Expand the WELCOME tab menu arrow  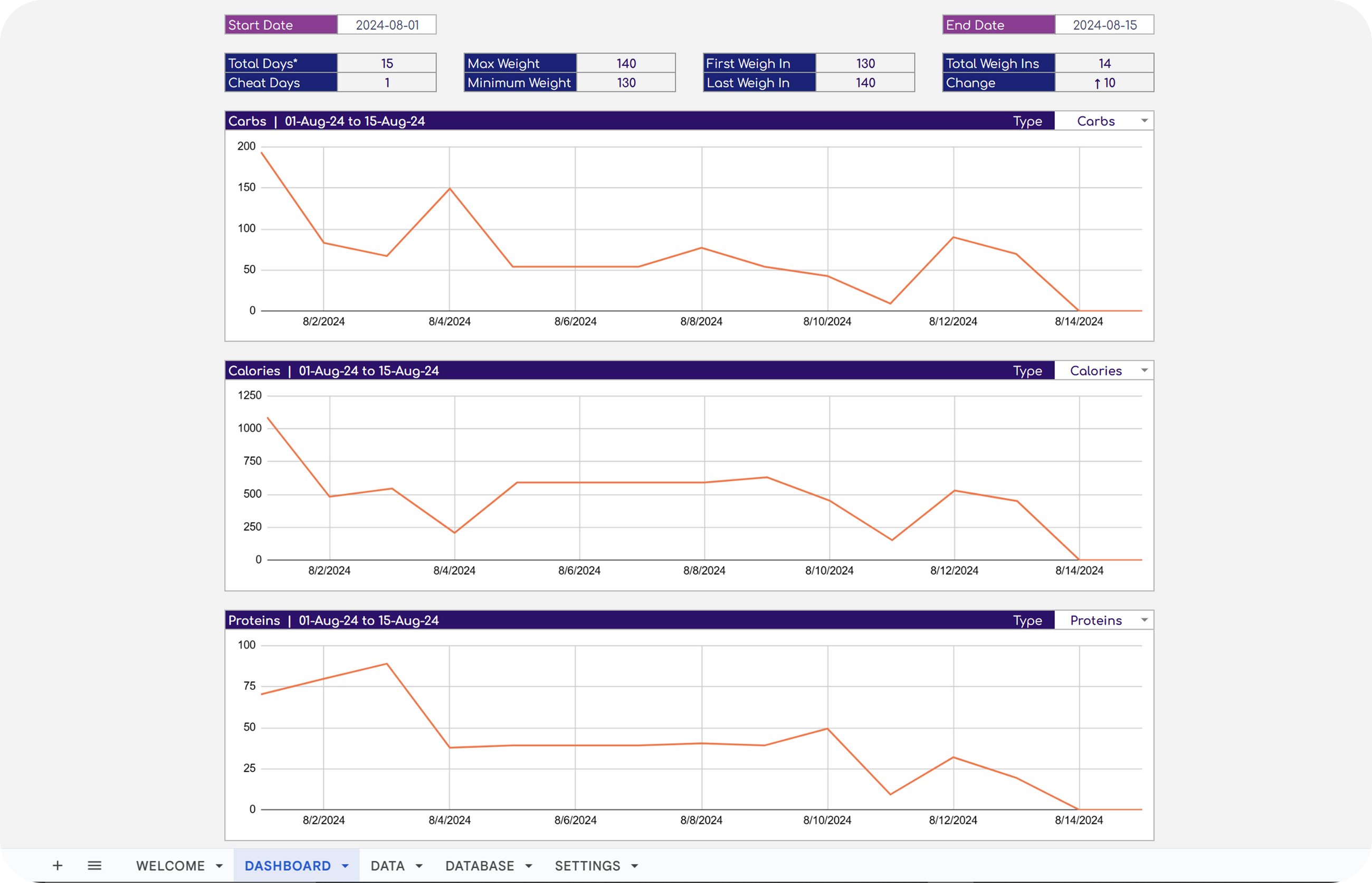[219, 866]
